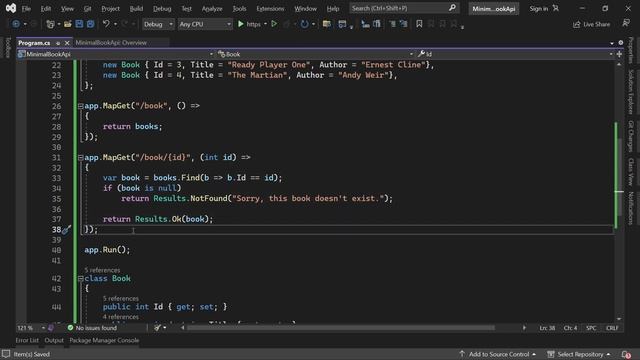Toggle pin on Program.cs tab
The width and height of the screenshot is (640, 360).
click(58, 43)
